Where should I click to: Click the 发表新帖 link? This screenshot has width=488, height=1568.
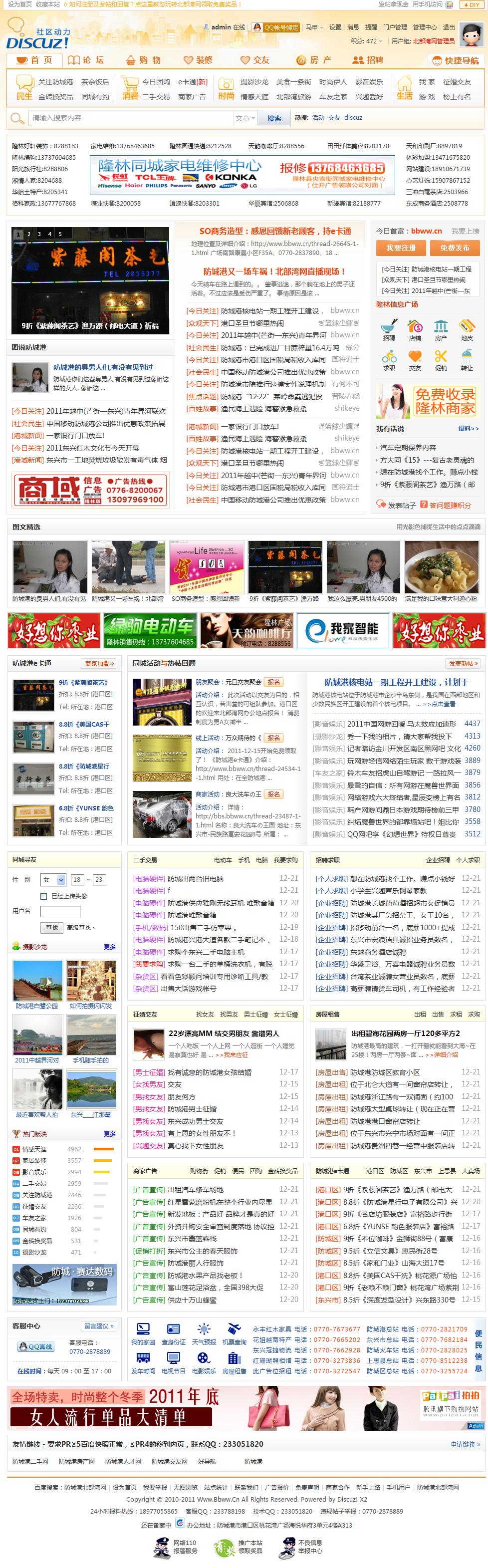(463, 663)
